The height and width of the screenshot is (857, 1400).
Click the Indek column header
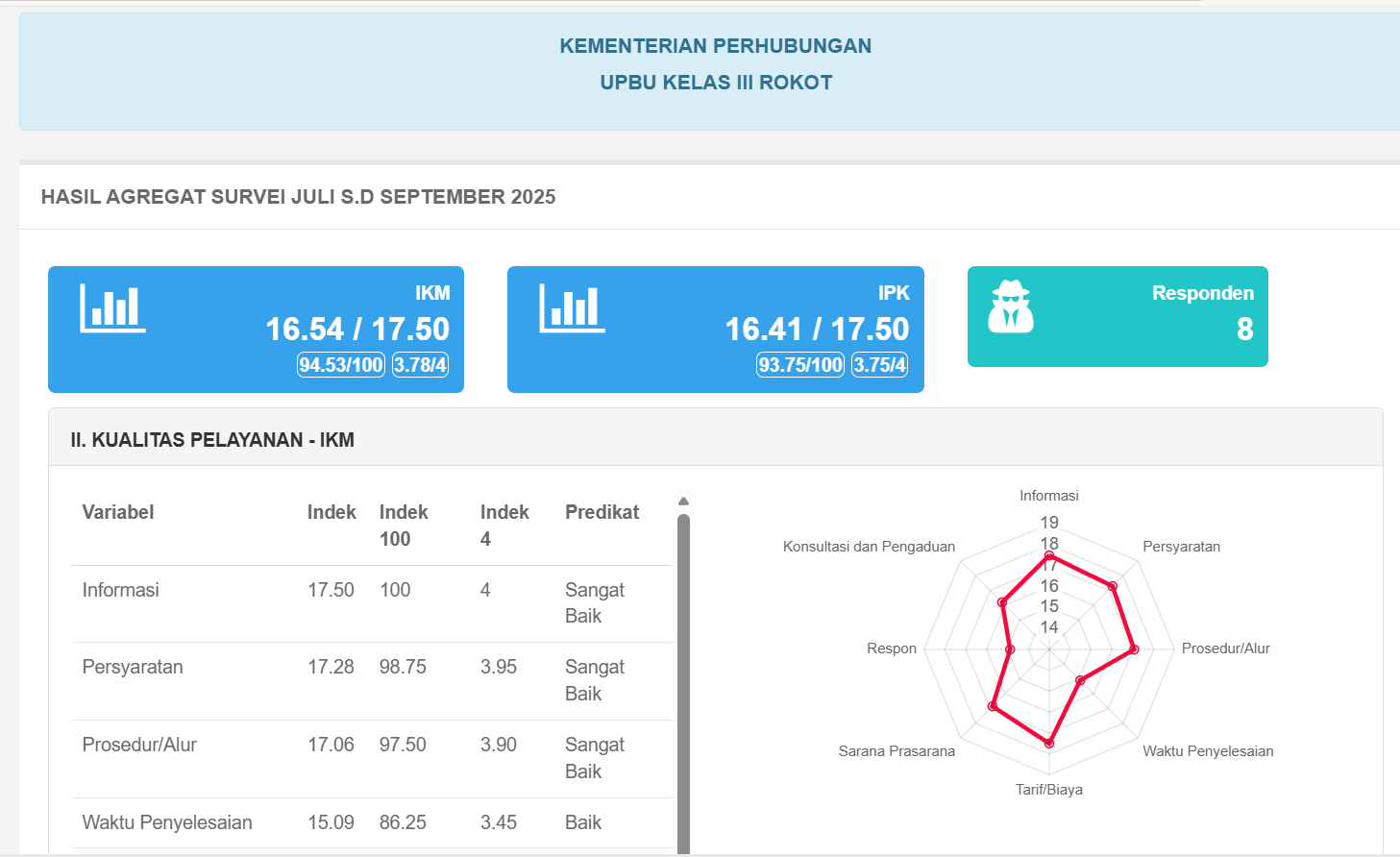tap(332, 512)
